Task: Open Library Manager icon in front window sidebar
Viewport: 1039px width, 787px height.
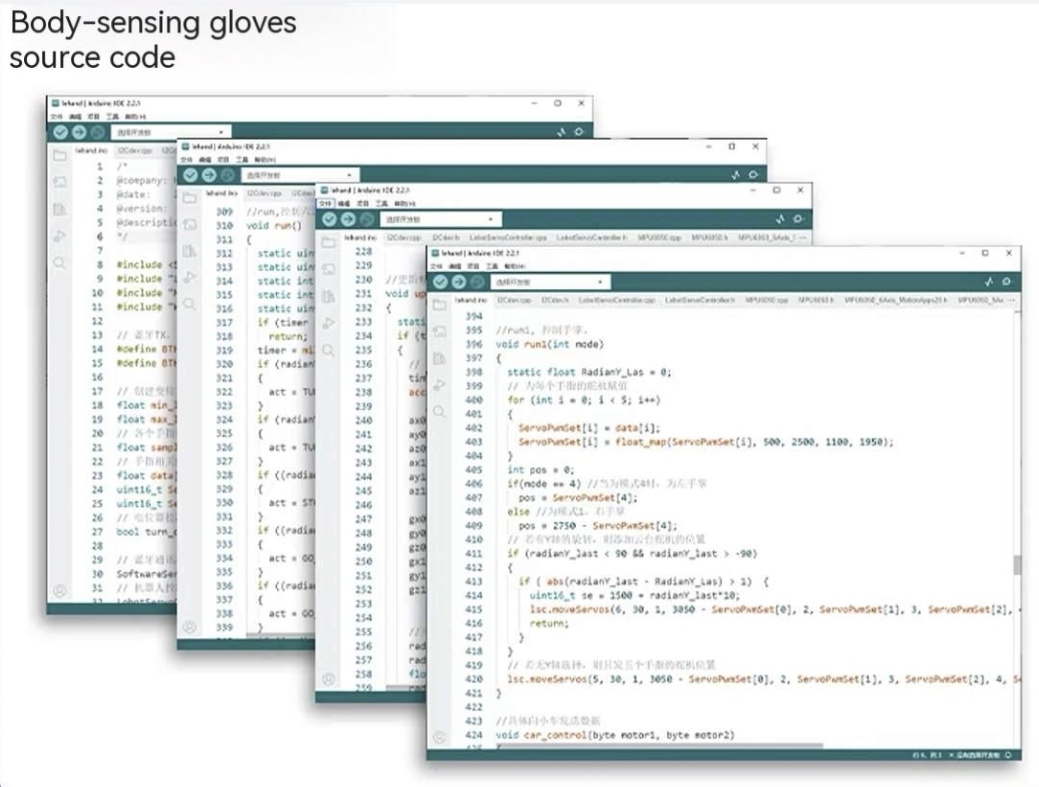Action: coord(439,358)
